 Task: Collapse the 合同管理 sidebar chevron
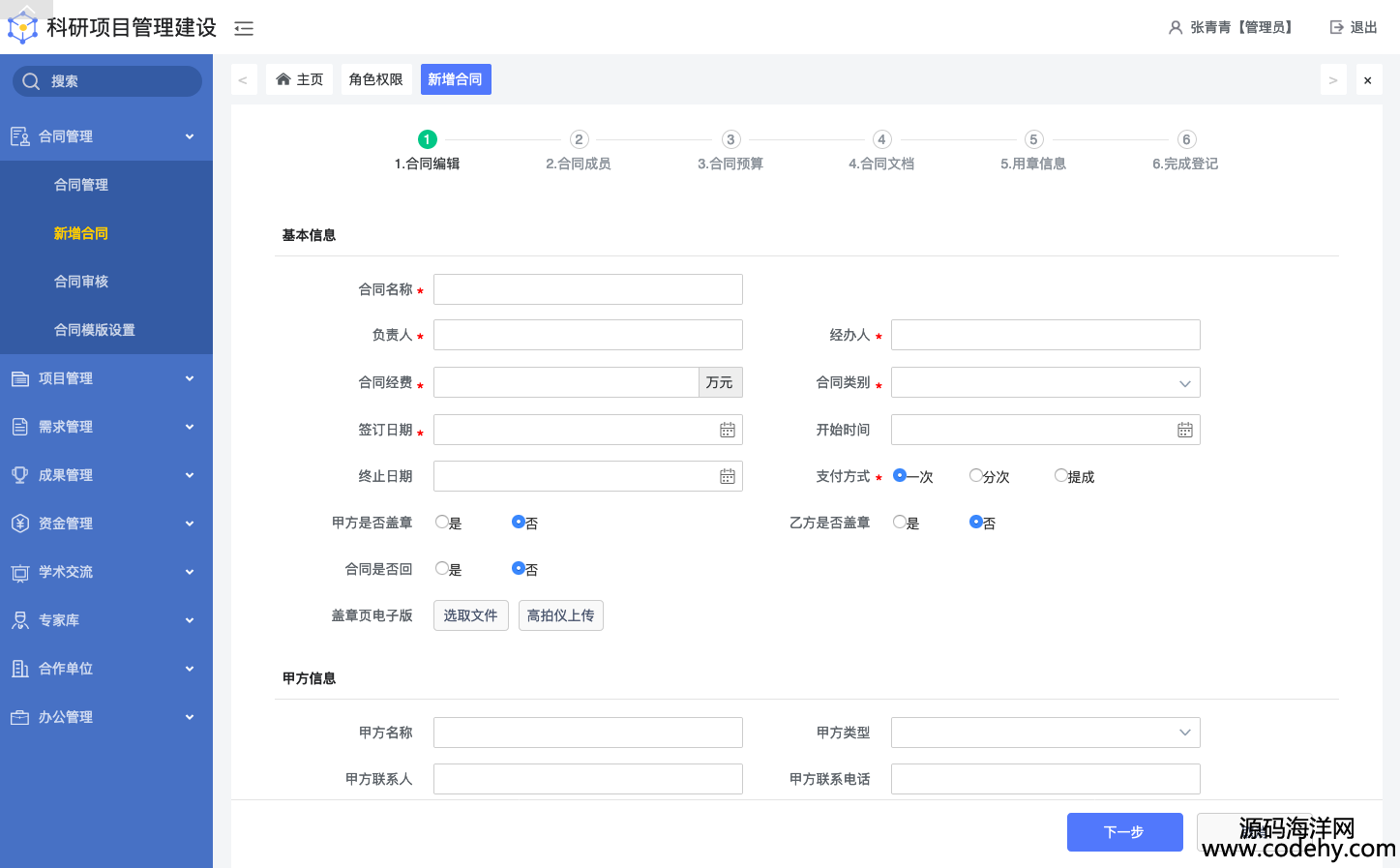click(x=190, y=136)
